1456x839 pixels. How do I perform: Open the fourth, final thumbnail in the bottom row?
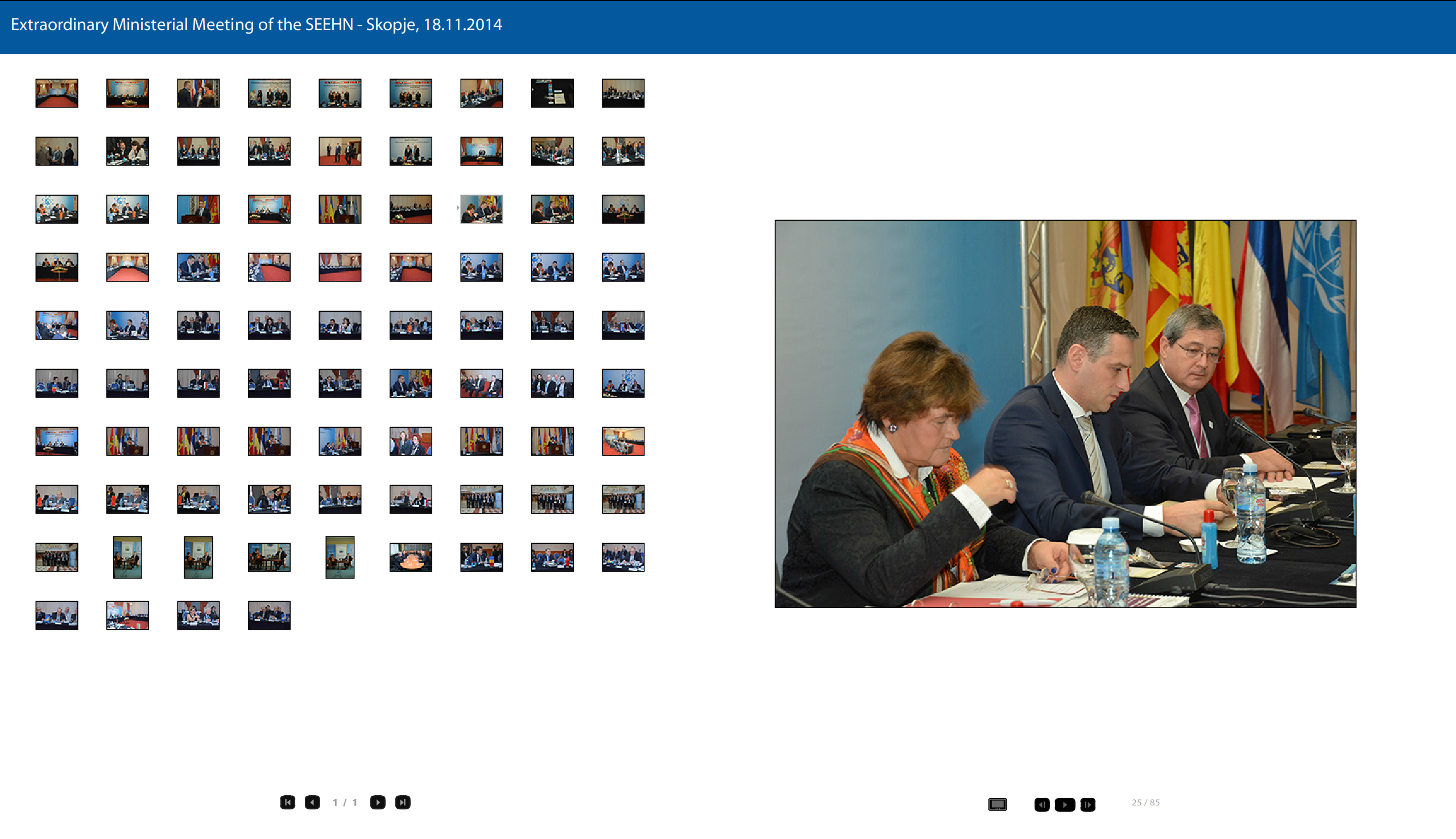tap(269, 615)
